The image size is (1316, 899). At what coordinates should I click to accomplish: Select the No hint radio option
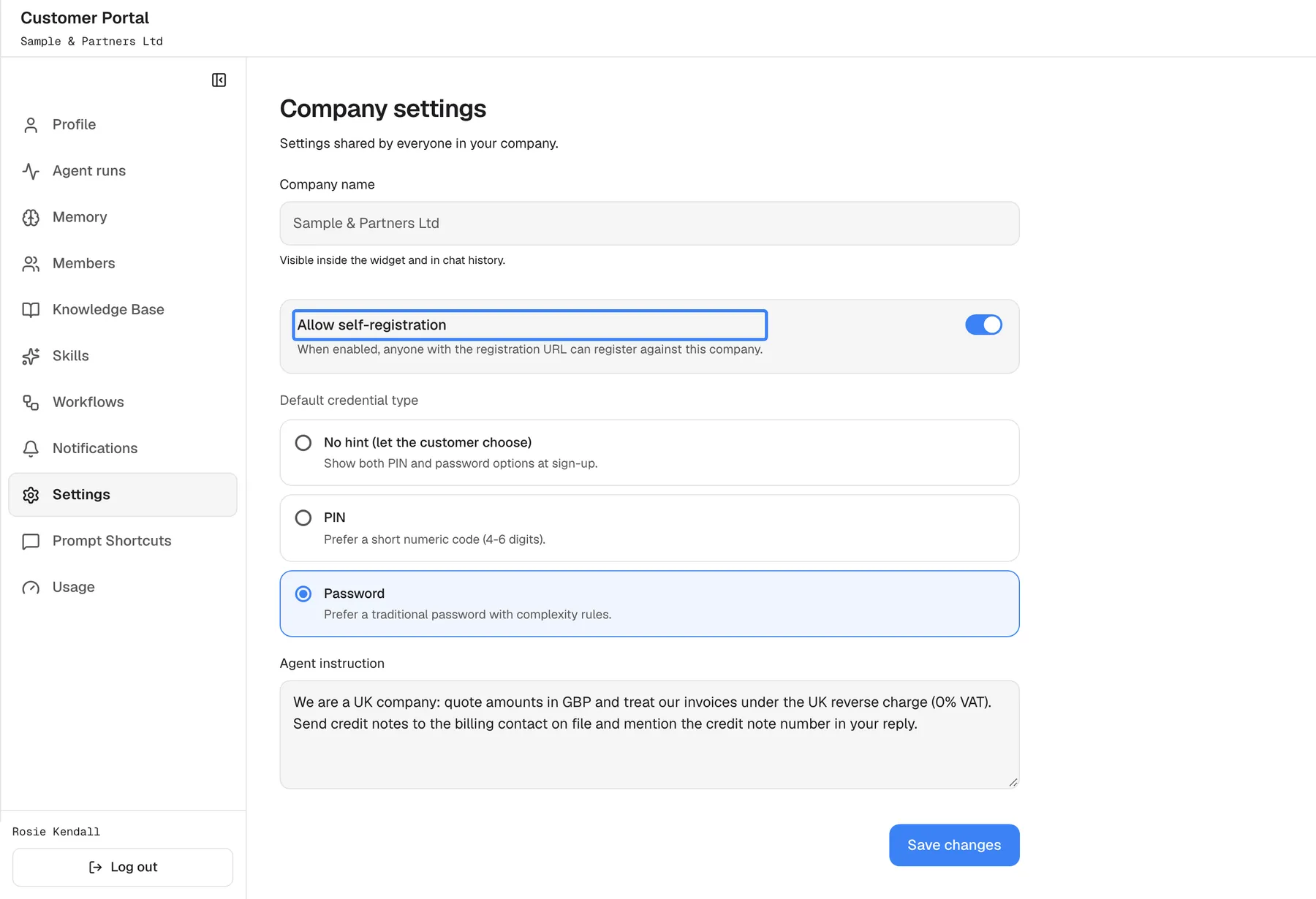303,443
